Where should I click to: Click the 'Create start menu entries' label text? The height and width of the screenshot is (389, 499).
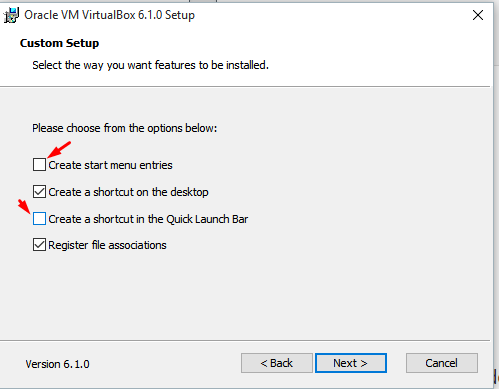110,165
